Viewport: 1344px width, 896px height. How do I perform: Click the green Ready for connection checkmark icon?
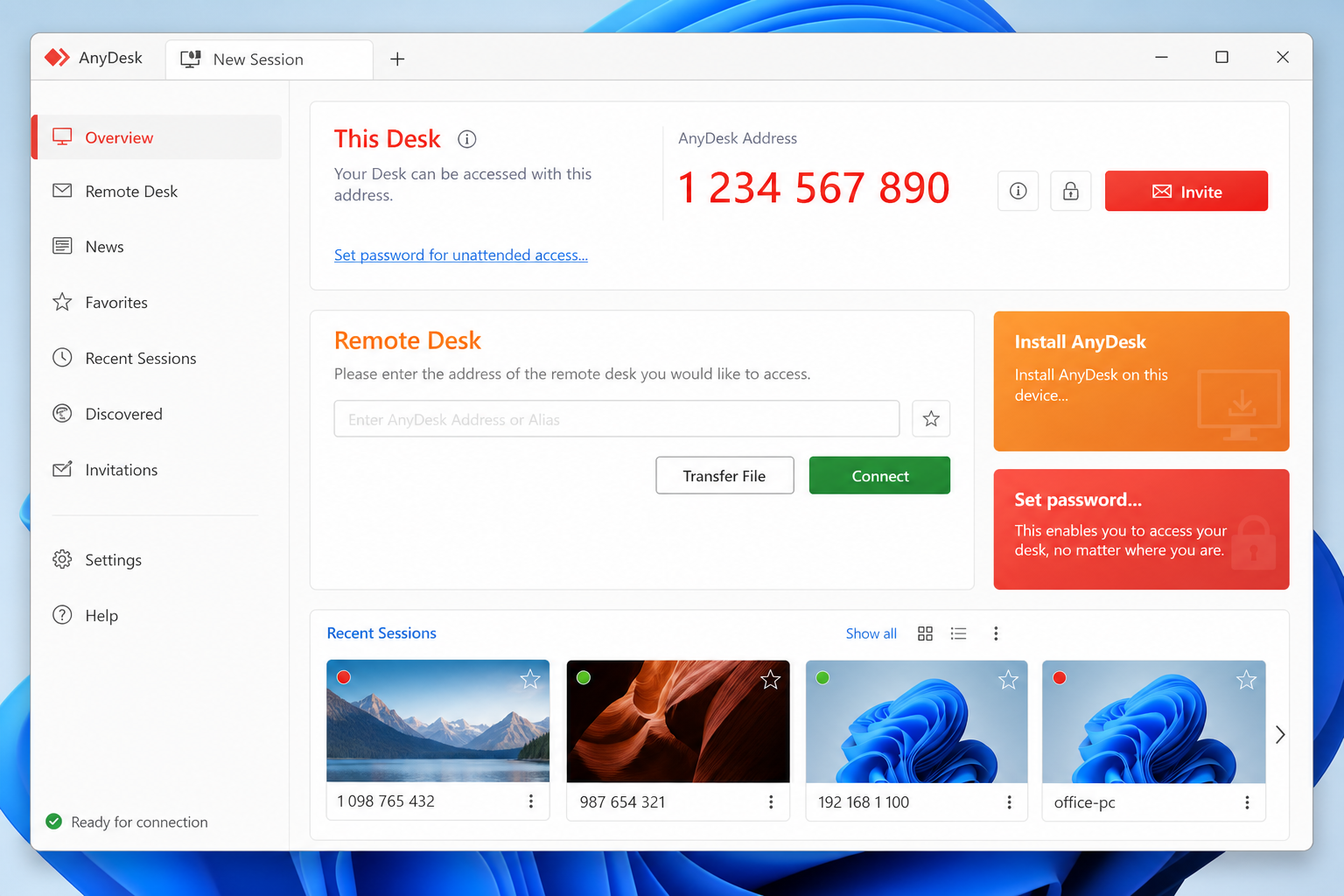pos(54,822)
